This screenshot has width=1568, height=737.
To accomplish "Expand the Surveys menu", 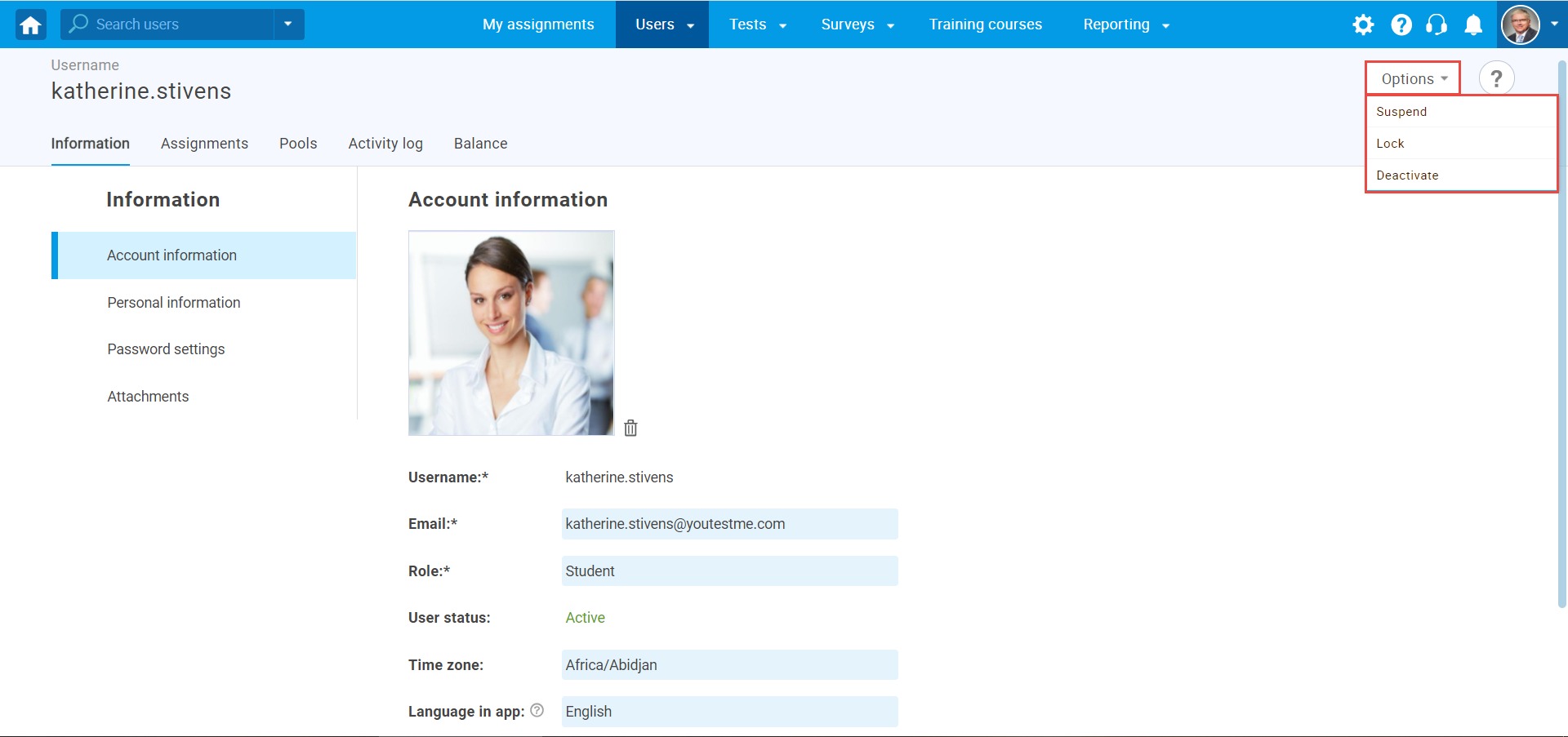I will [848, 24].
